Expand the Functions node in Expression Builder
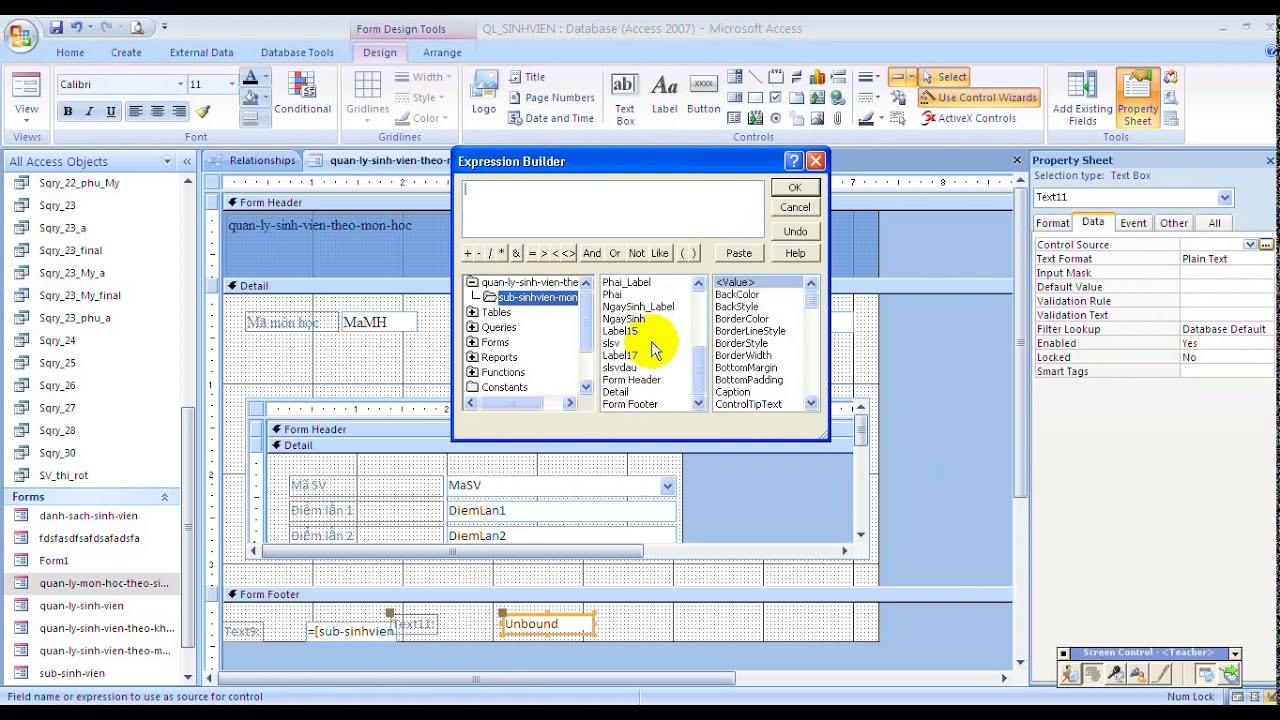This screenshot has width=1280, height=720. [x=472, y=372]
